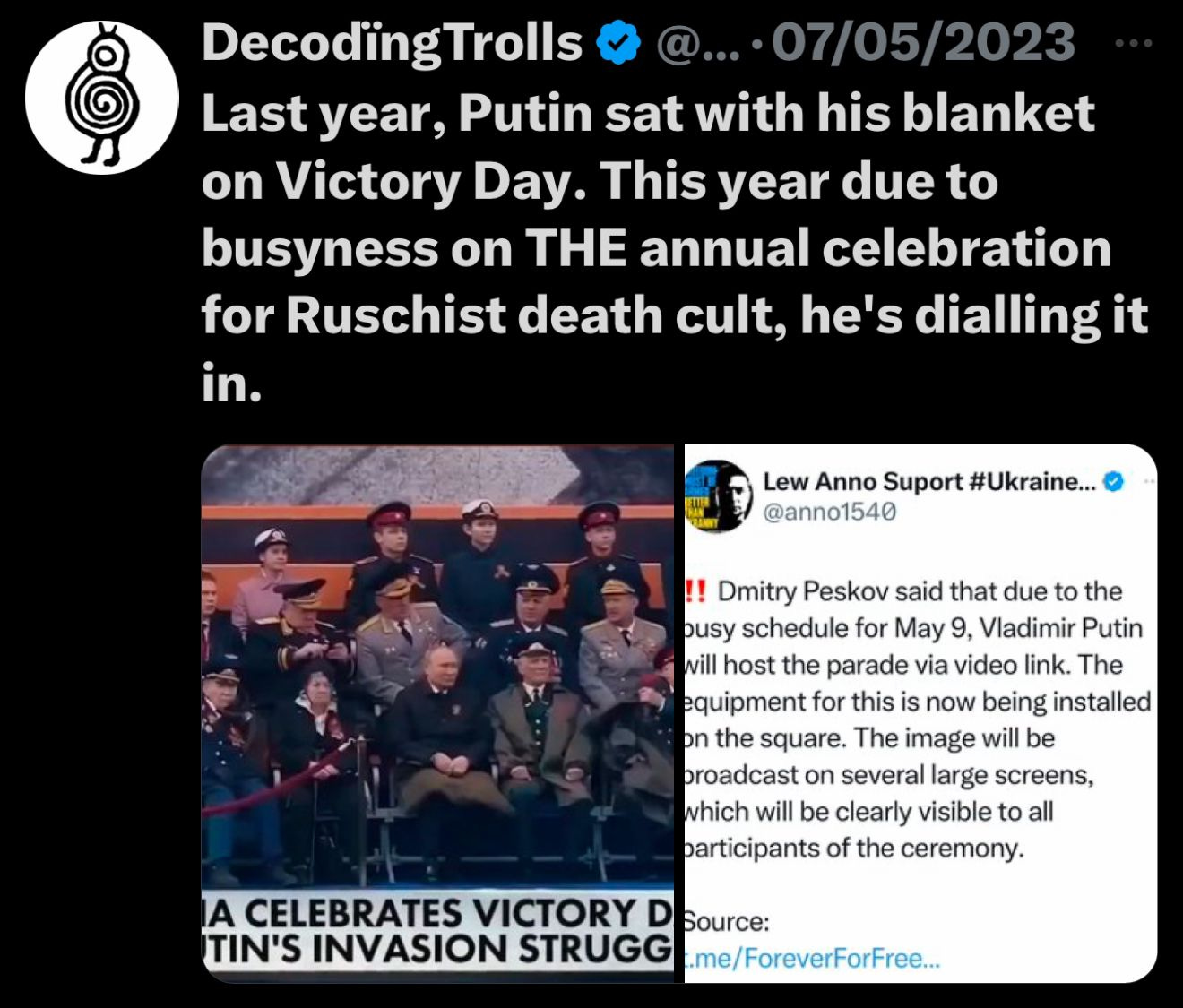Click the Lew Anno Suport #Ukraine display name
The image size is (1183, 1008).
tap(929, 481)
